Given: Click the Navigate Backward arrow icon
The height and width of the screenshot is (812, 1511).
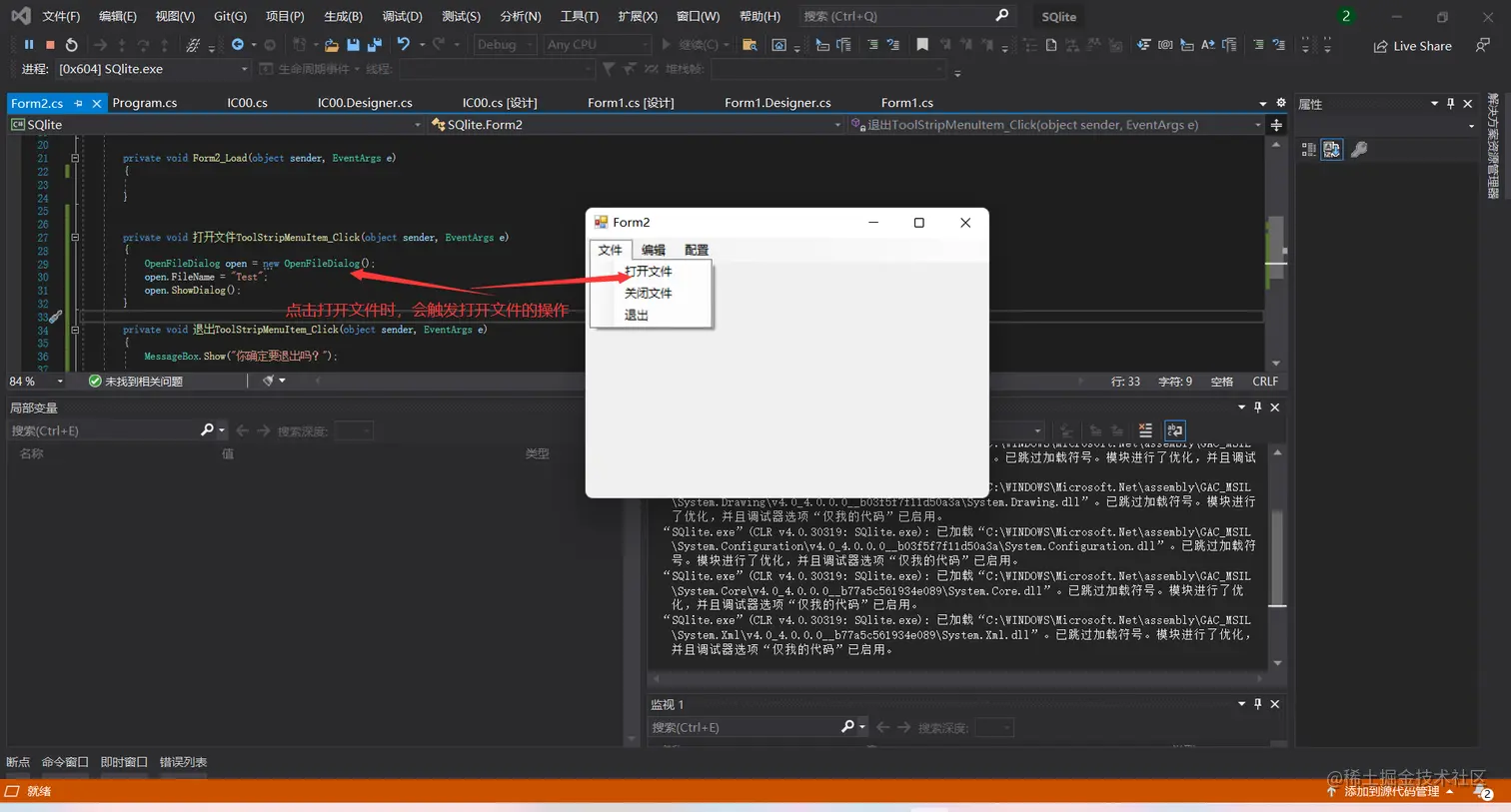Looking at the screenshot, I should (x=238, y=45).
